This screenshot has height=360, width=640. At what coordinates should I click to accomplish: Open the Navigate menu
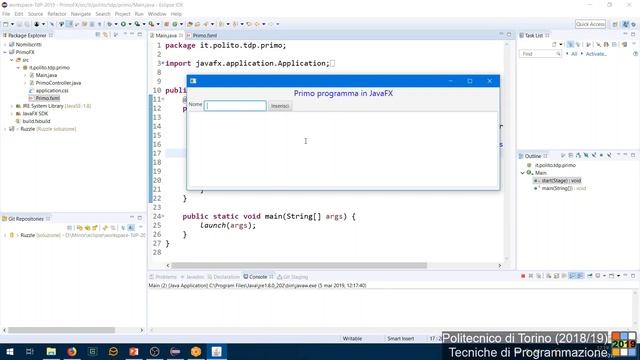pyautogui.click(x=81, y=14)
